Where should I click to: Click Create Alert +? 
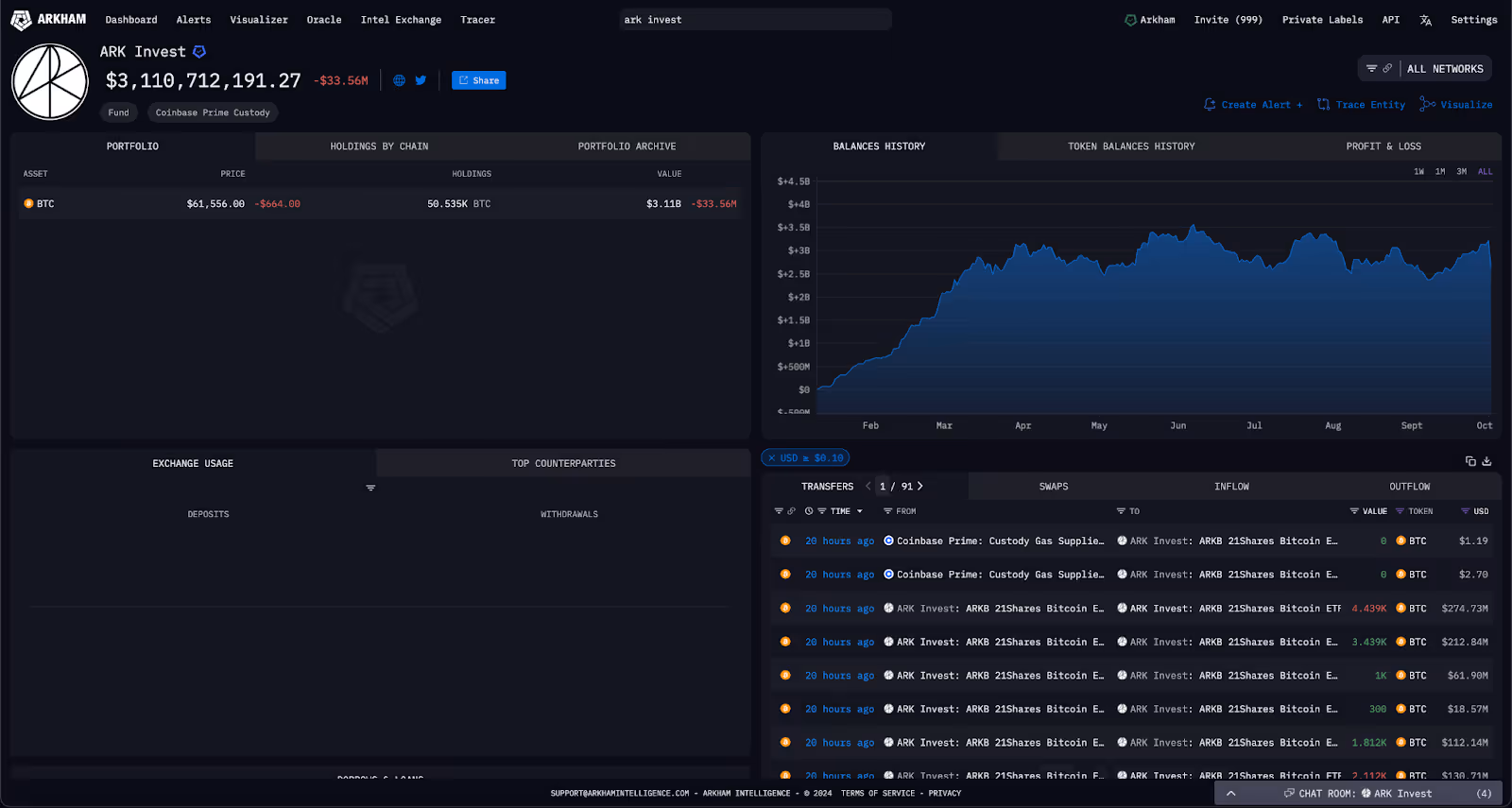(1253, 105)
